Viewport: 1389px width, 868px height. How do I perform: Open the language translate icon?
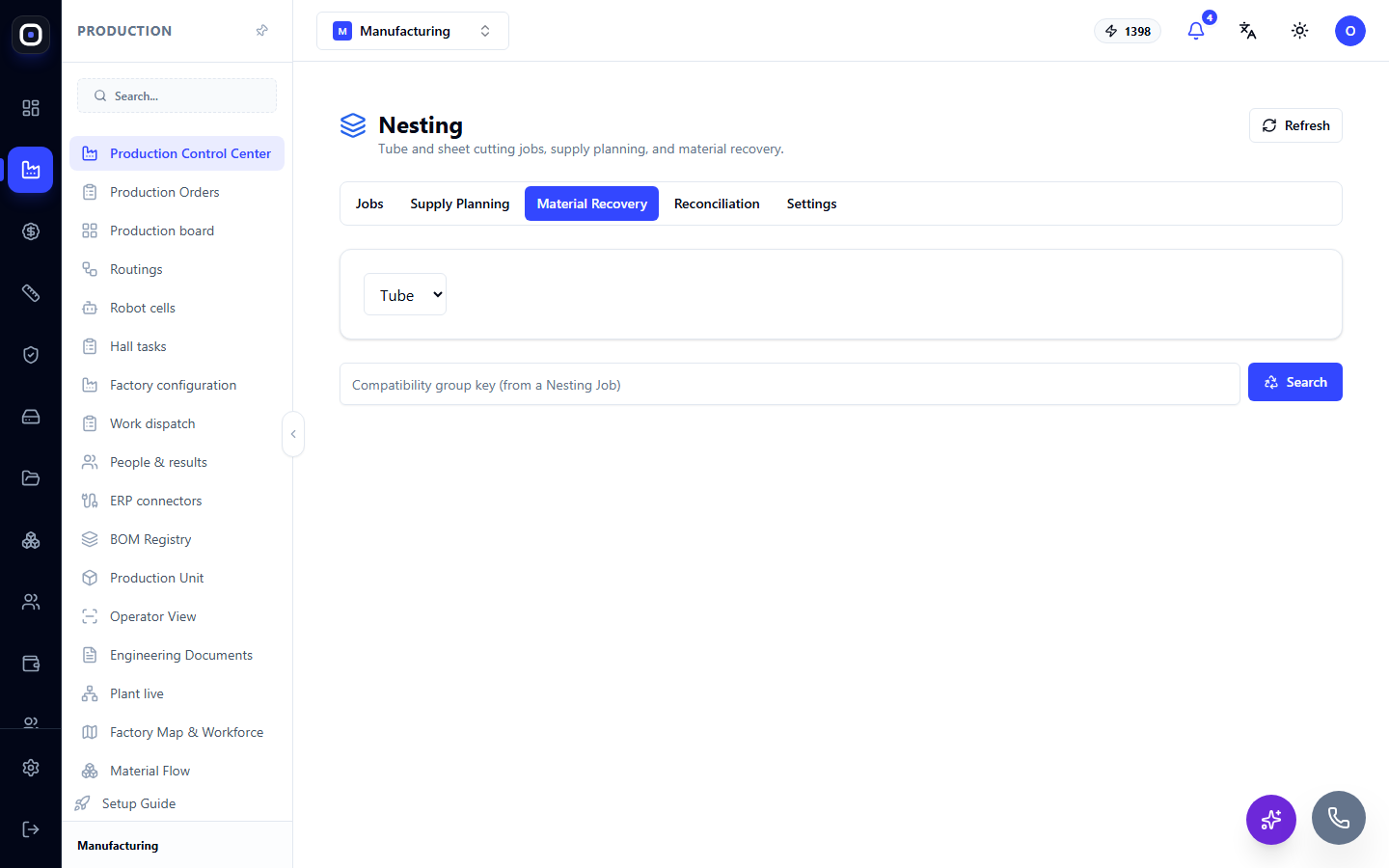coord(1248,31)
